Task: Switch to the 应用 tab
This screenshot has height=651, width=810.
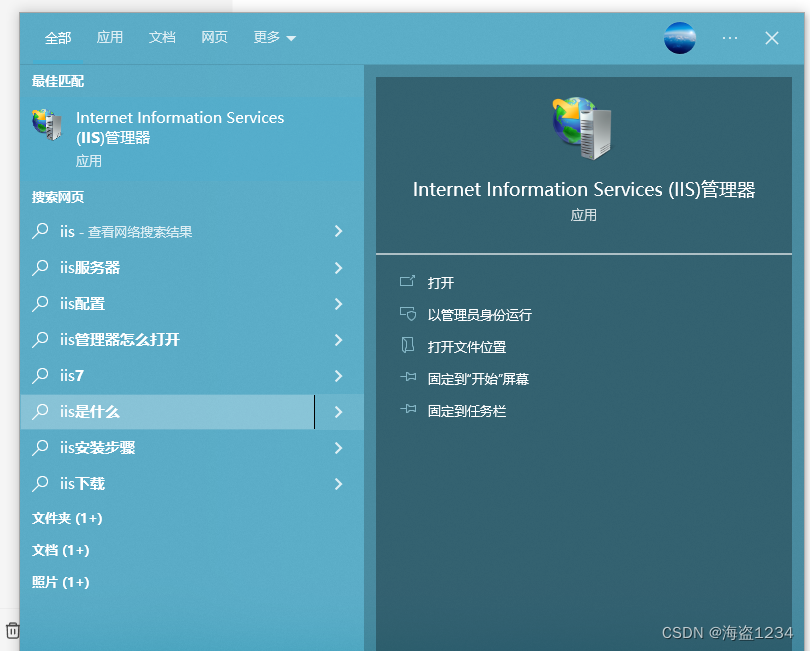Action: pos(110,37)
